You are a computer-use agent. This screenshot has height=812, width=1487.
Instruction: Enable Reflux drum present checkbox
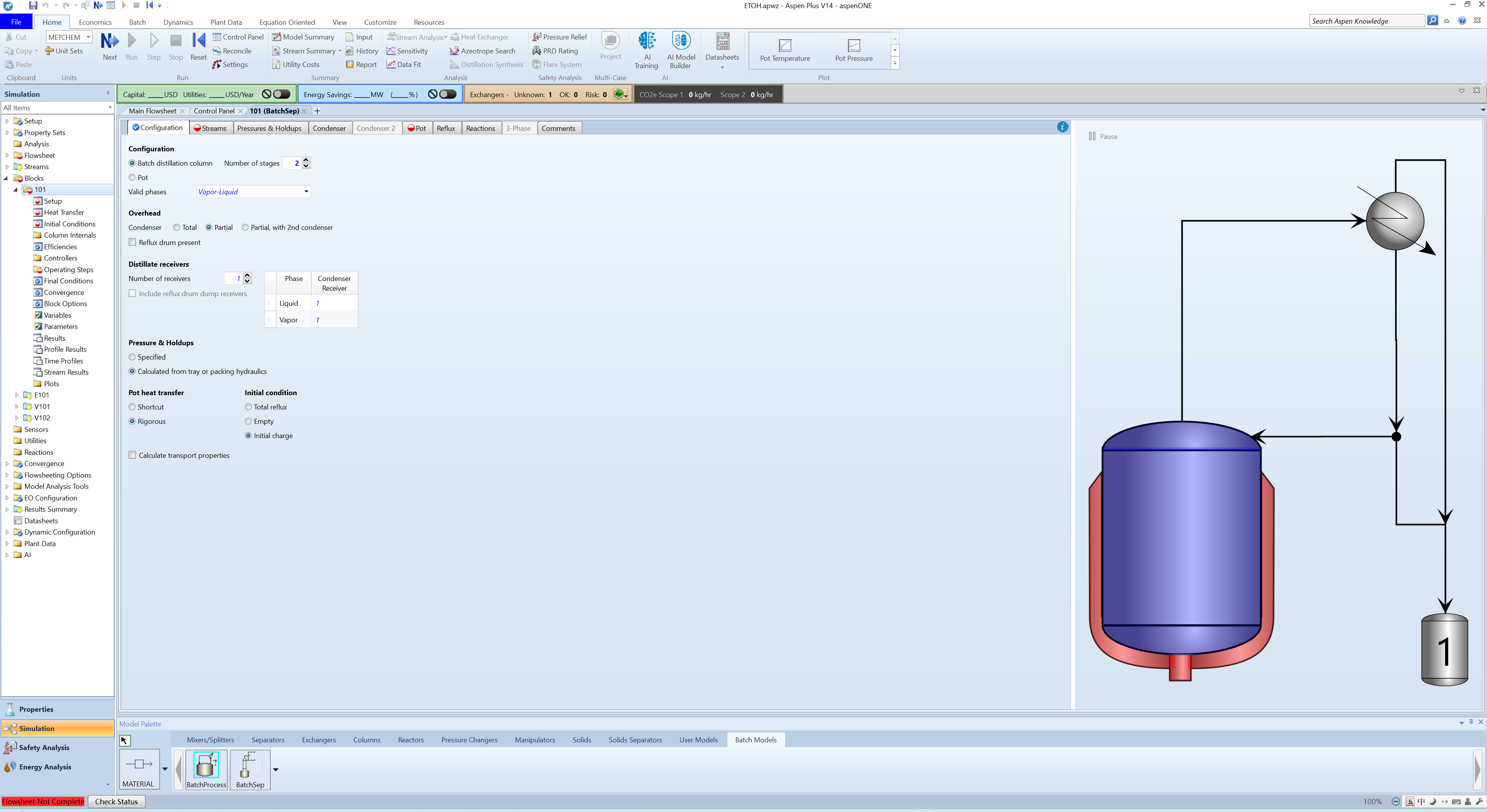[133, 242]
